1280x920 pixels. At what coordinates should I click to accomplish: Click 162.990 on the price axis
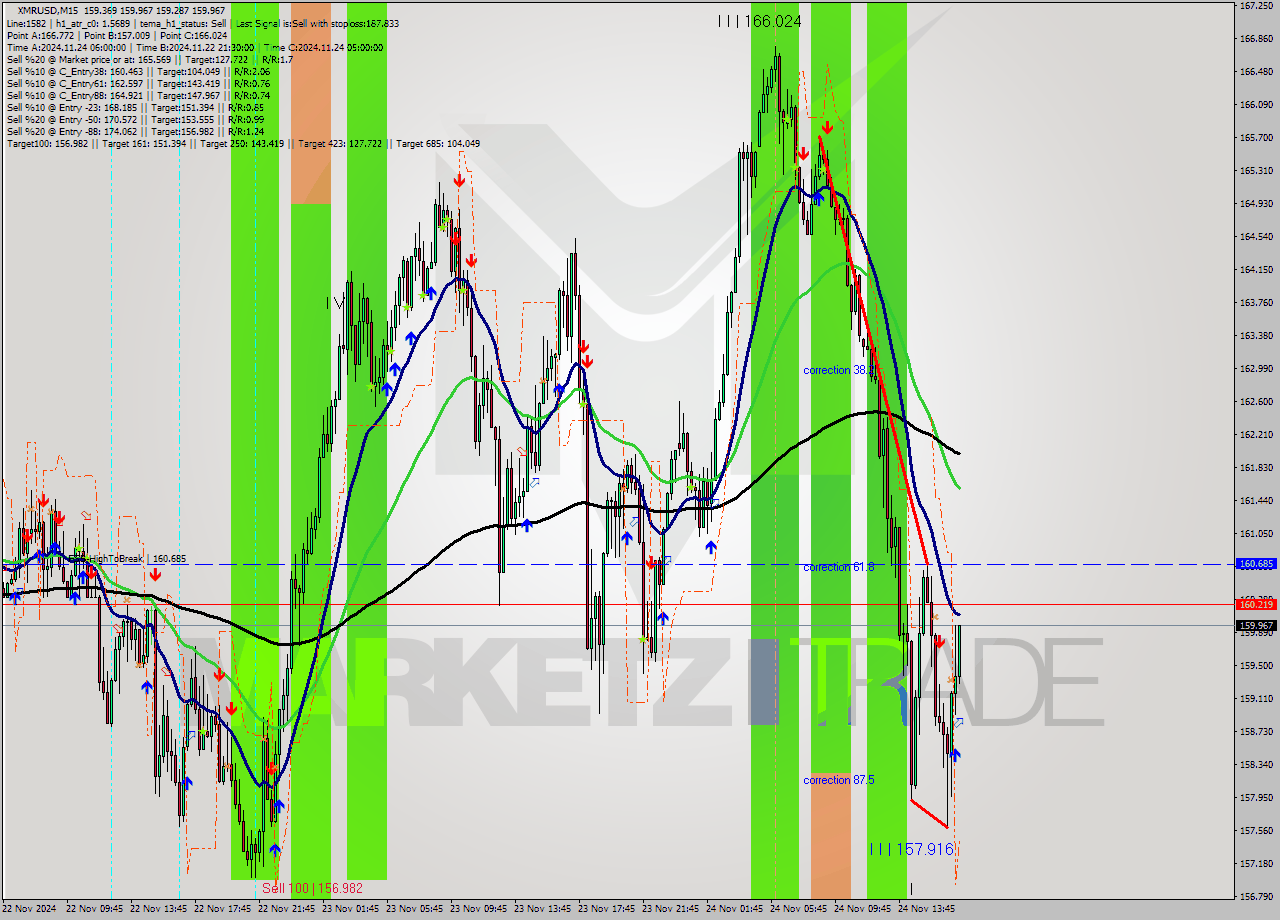1256,369
